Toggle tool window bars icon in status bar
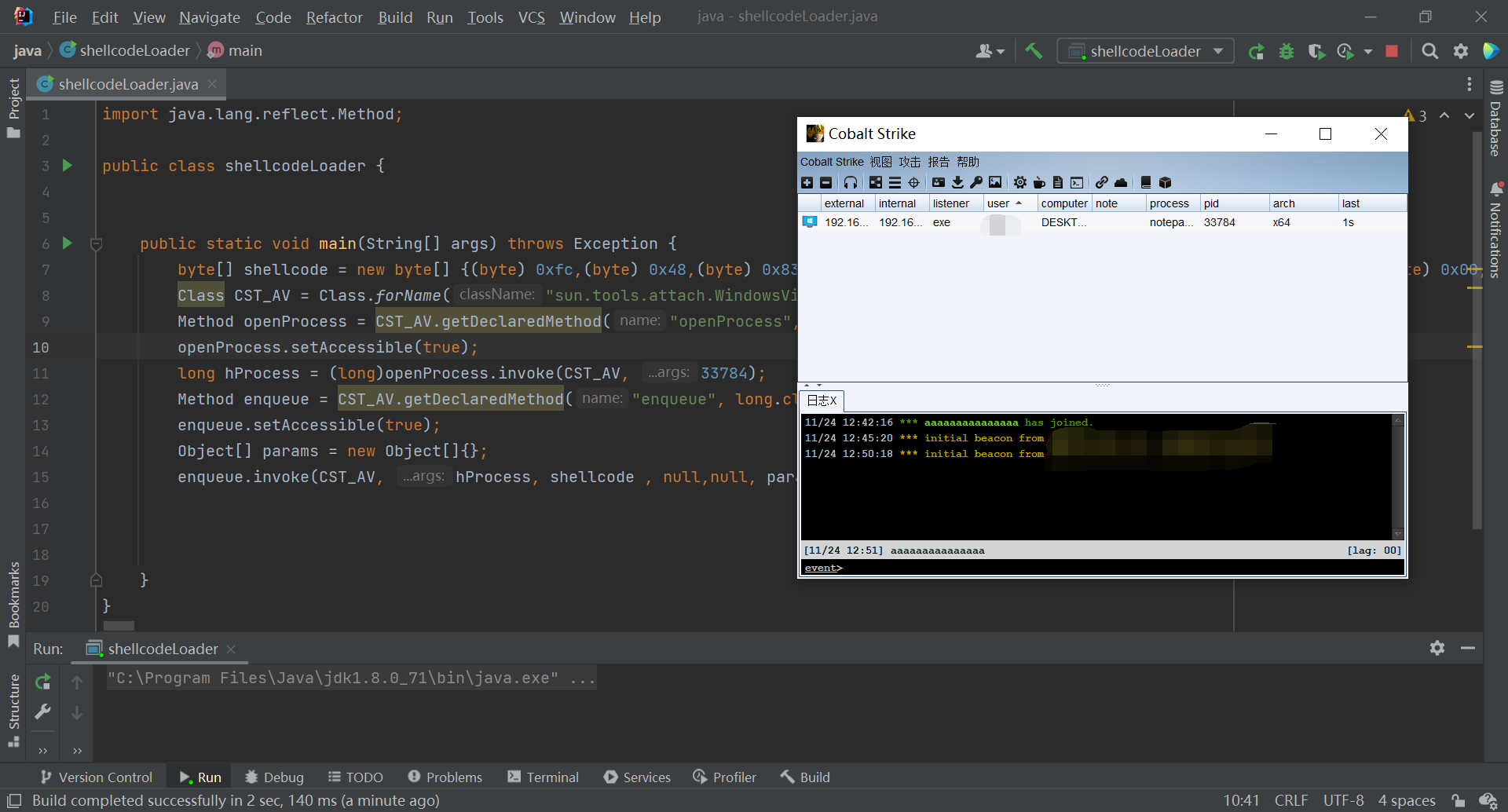Viewport: 1508px width, 812px height. 13,800
